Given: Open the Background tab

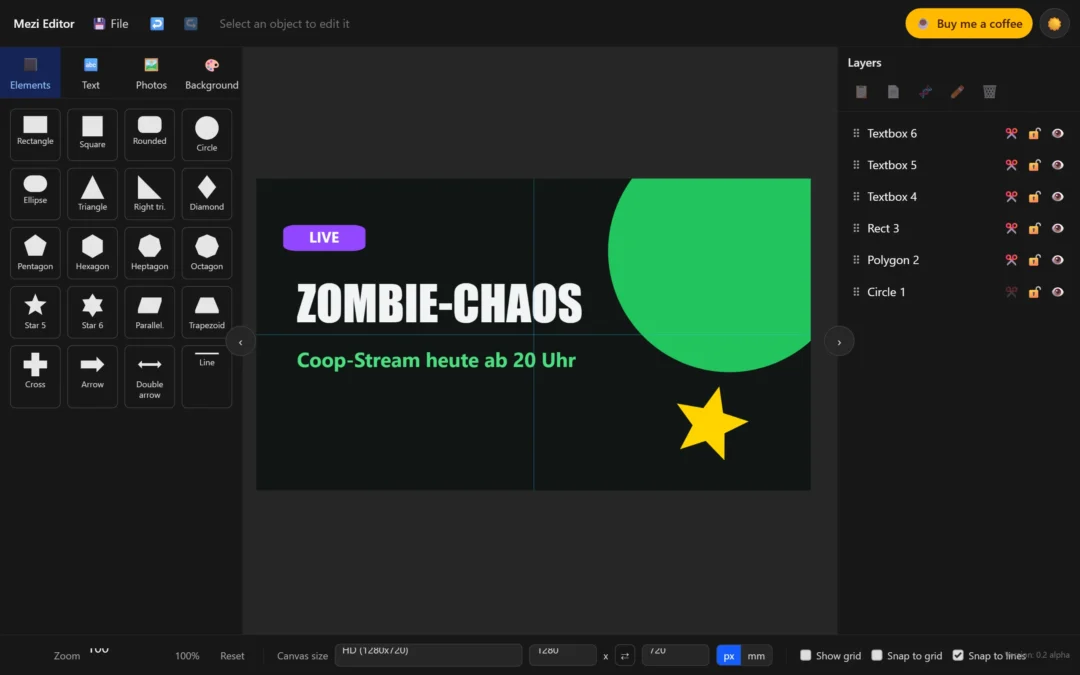Looking at the screenshot, I should click(x=211, y=73).
